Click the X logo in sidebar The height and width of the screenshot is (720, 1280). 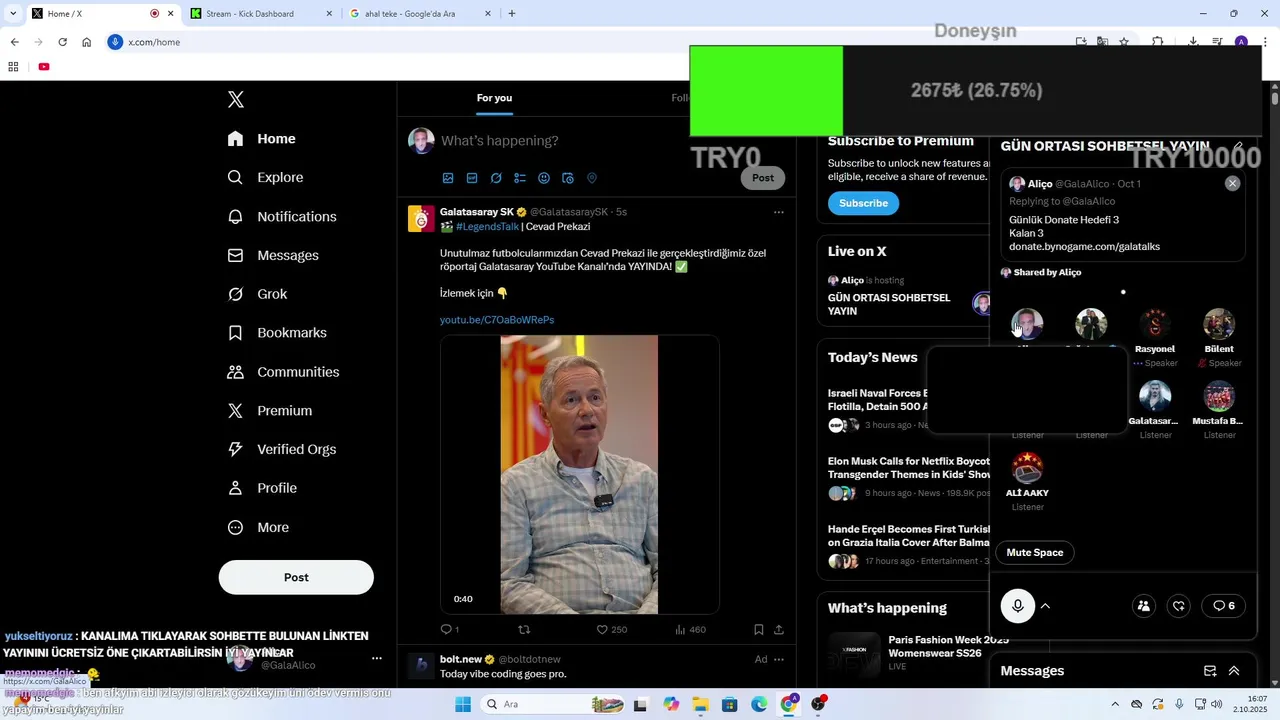[236, 99]
